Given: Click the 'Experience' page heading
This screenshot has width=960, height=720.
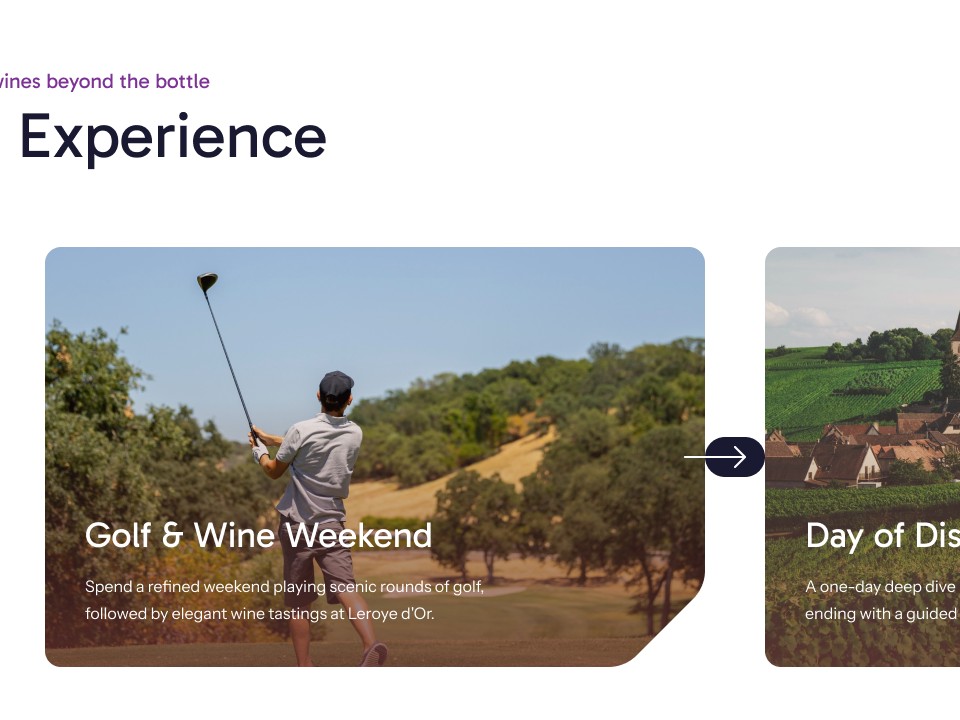Looking at the screenshot, I should click(x=174, y=136).
